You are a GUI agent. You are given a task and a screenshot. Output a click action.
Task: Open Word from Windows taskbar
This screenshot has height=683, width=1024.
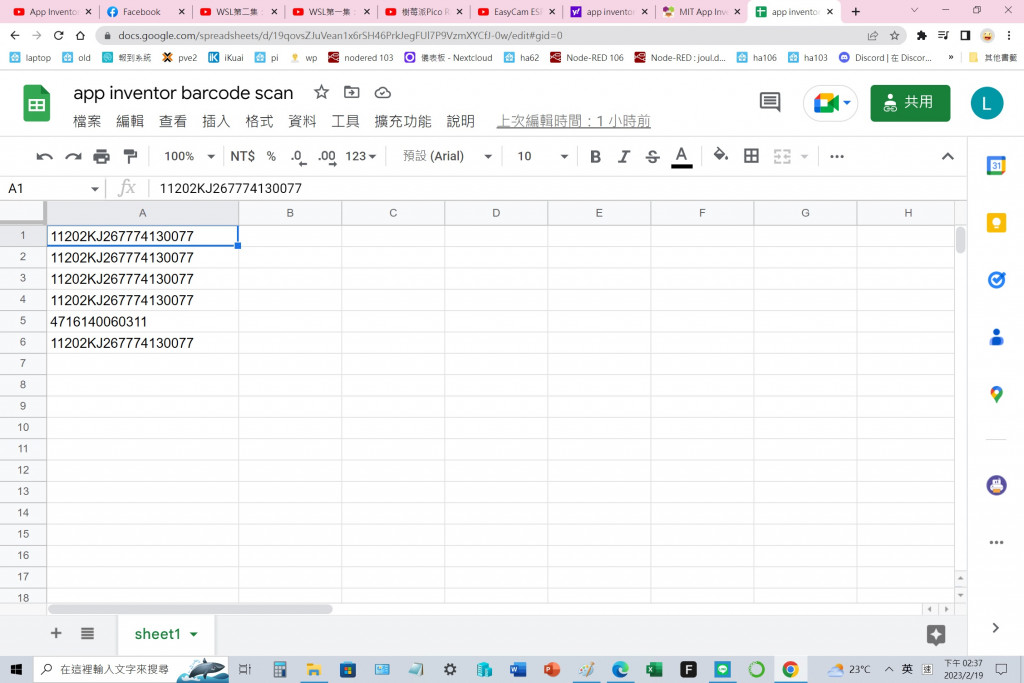[x=518, y=669]
